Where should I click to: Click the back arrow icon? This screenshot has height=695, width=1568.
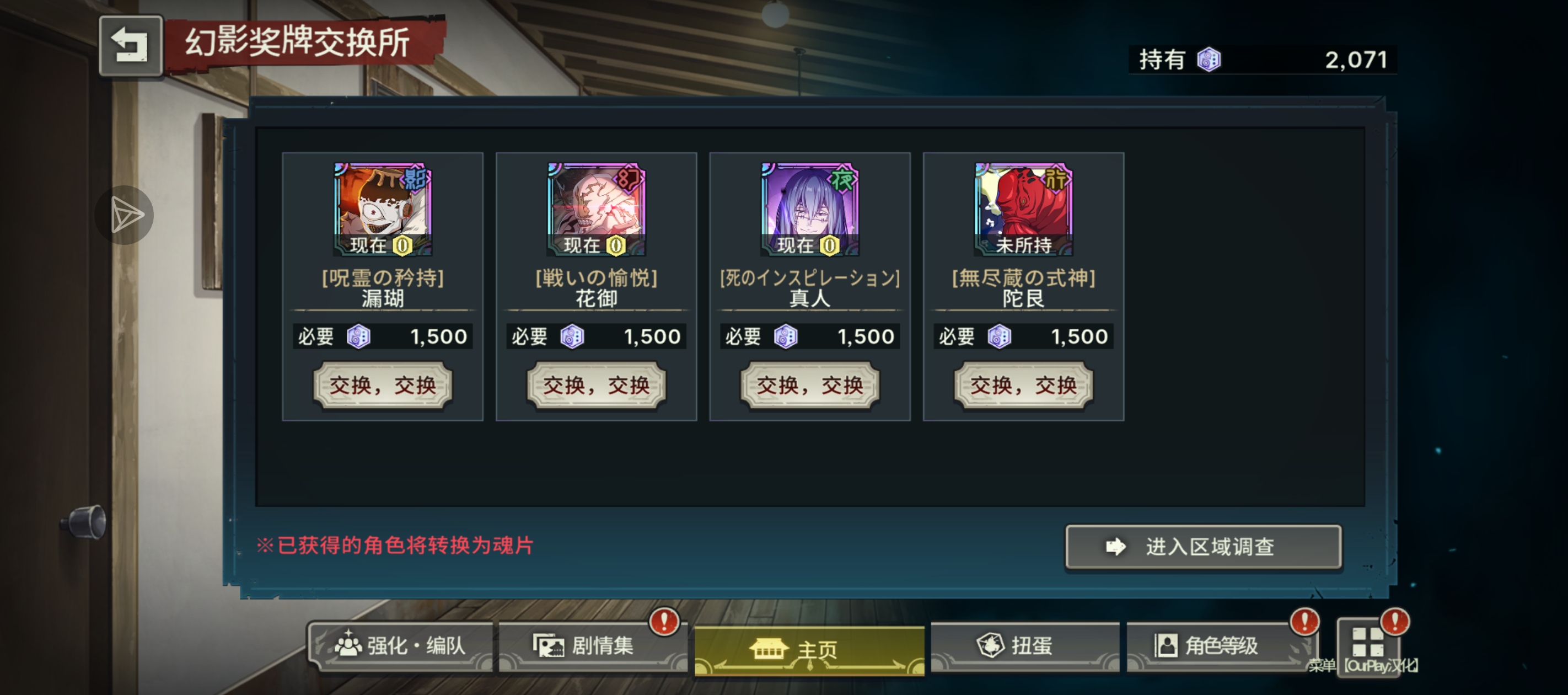tap(130, 46)
